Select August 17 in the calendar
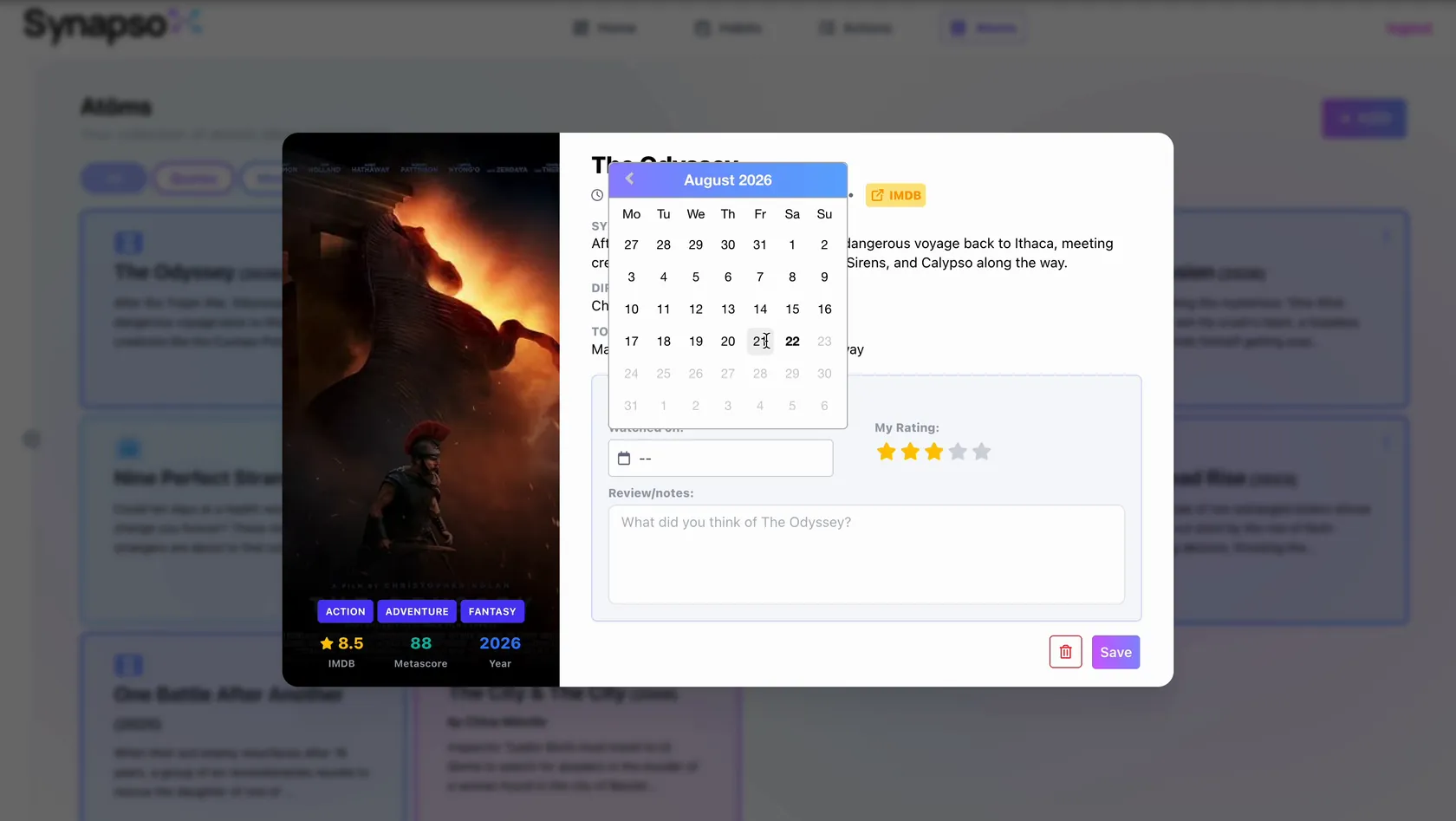Screen dimensions: 1456x821 coord(632,342)
